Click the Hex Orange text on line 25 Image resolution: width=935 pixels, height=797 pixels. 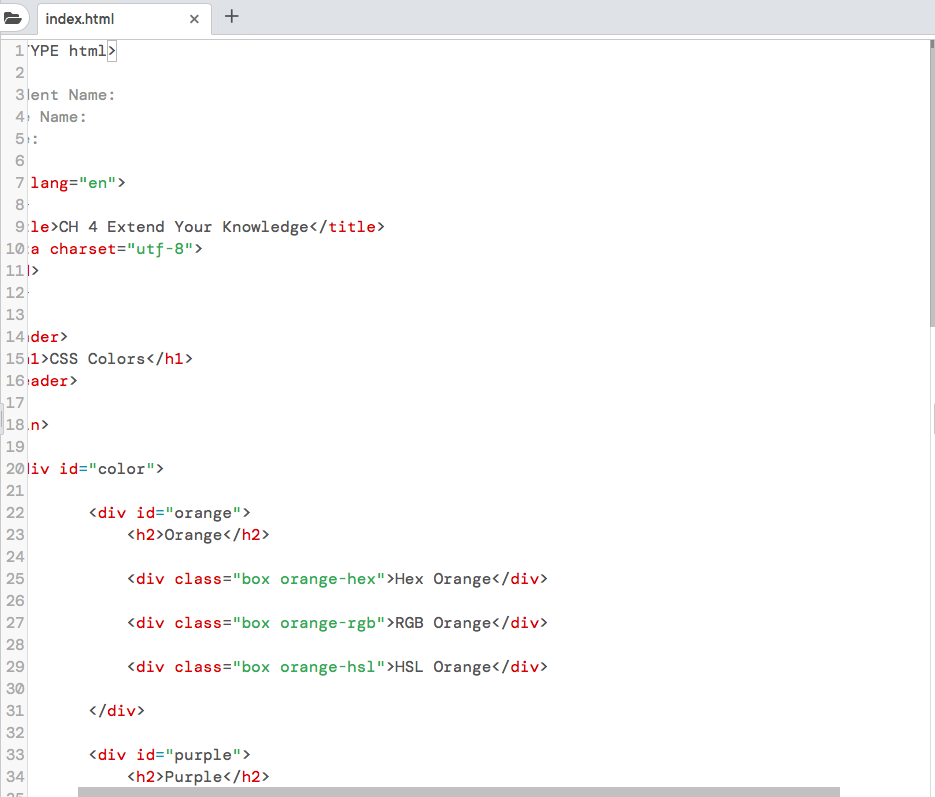[x=440, y=578]
